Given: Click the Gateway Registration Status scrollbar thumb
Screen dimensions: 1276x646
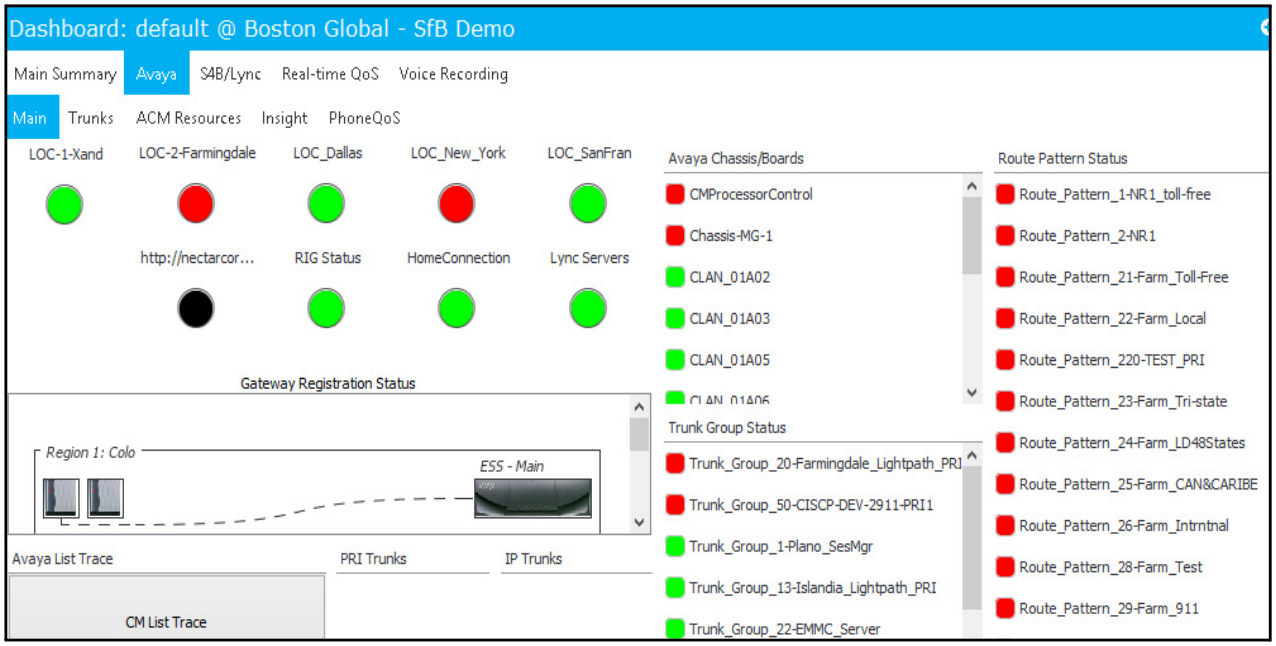Looking at the screenshot, I should tap(640, 434).
